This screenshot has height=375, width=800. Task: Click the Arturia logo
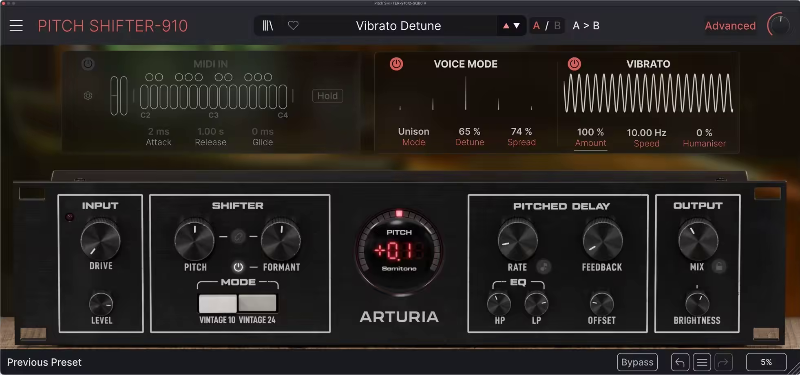point(399,317)
